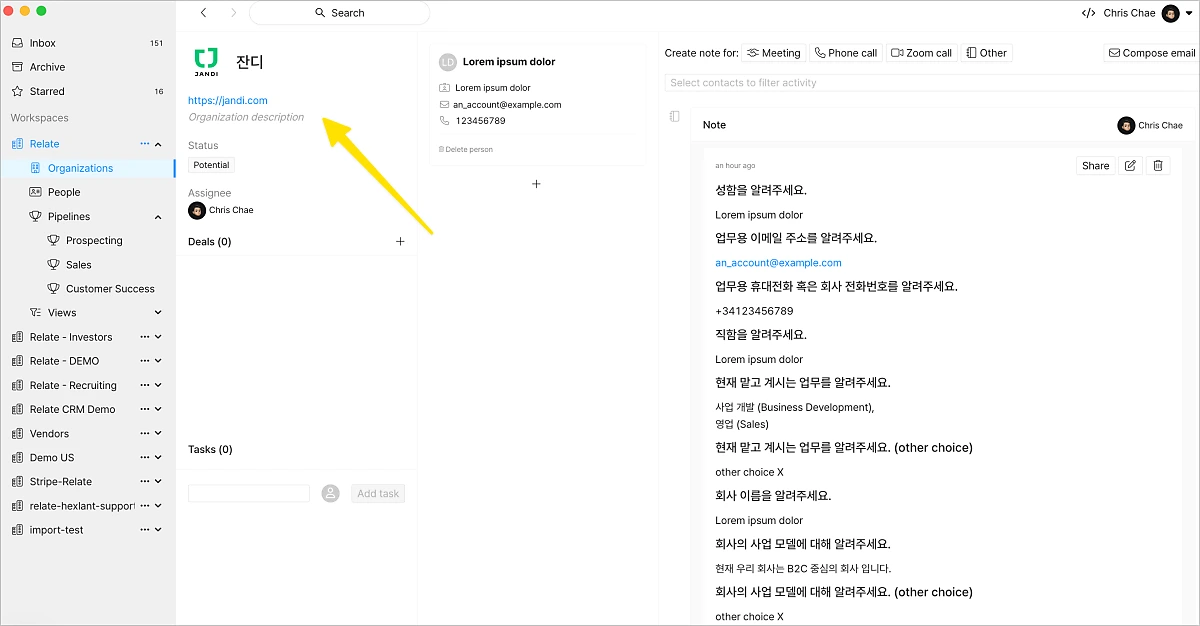The width and height of the screenshot is (1200, 626).
Task: Open the account dropdown caret next to avatar
Action: pyautogui.click(x=1189, y=14)
